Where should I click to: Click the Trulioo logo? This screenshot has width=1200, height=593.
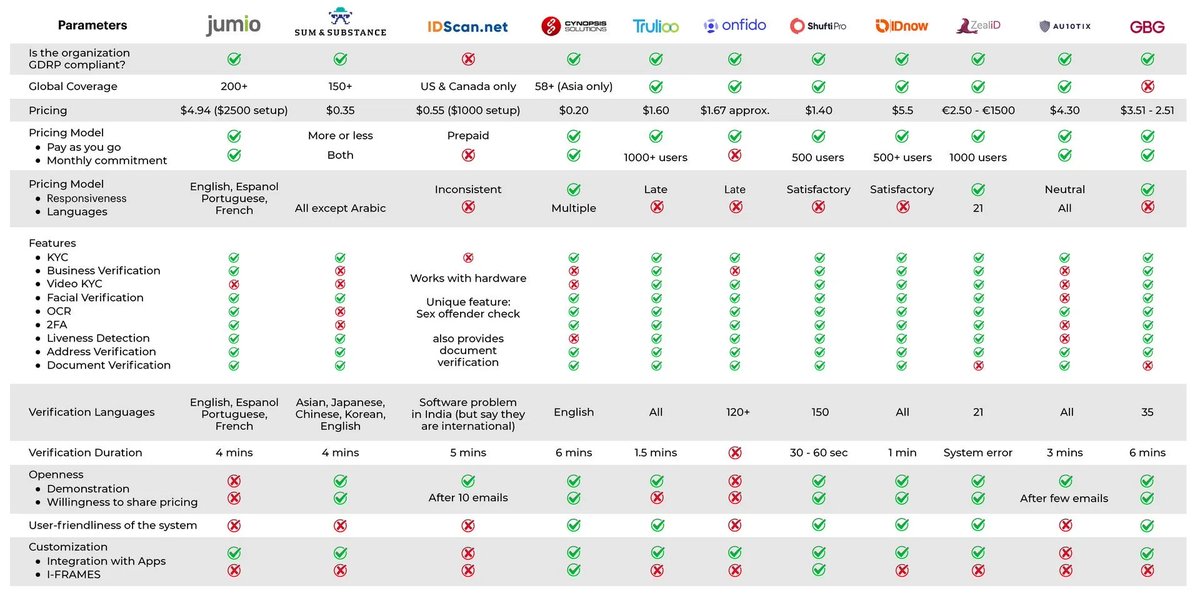click(655, 26)
